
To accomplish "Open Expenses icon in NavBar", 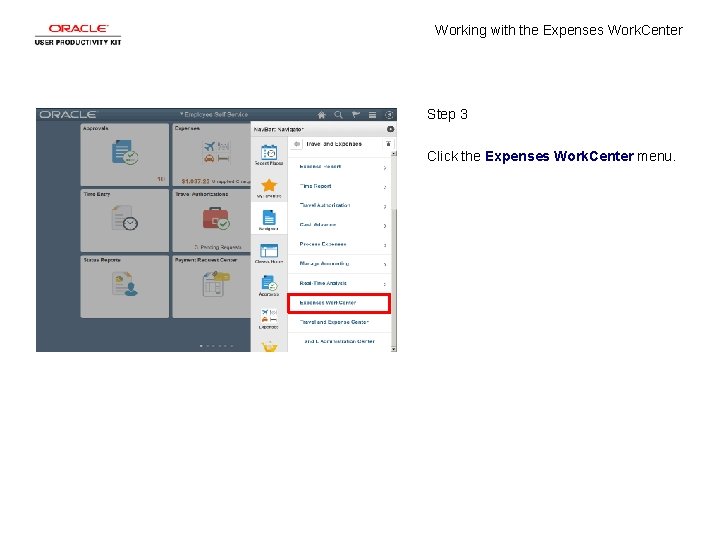I will [x=269, y=319].
